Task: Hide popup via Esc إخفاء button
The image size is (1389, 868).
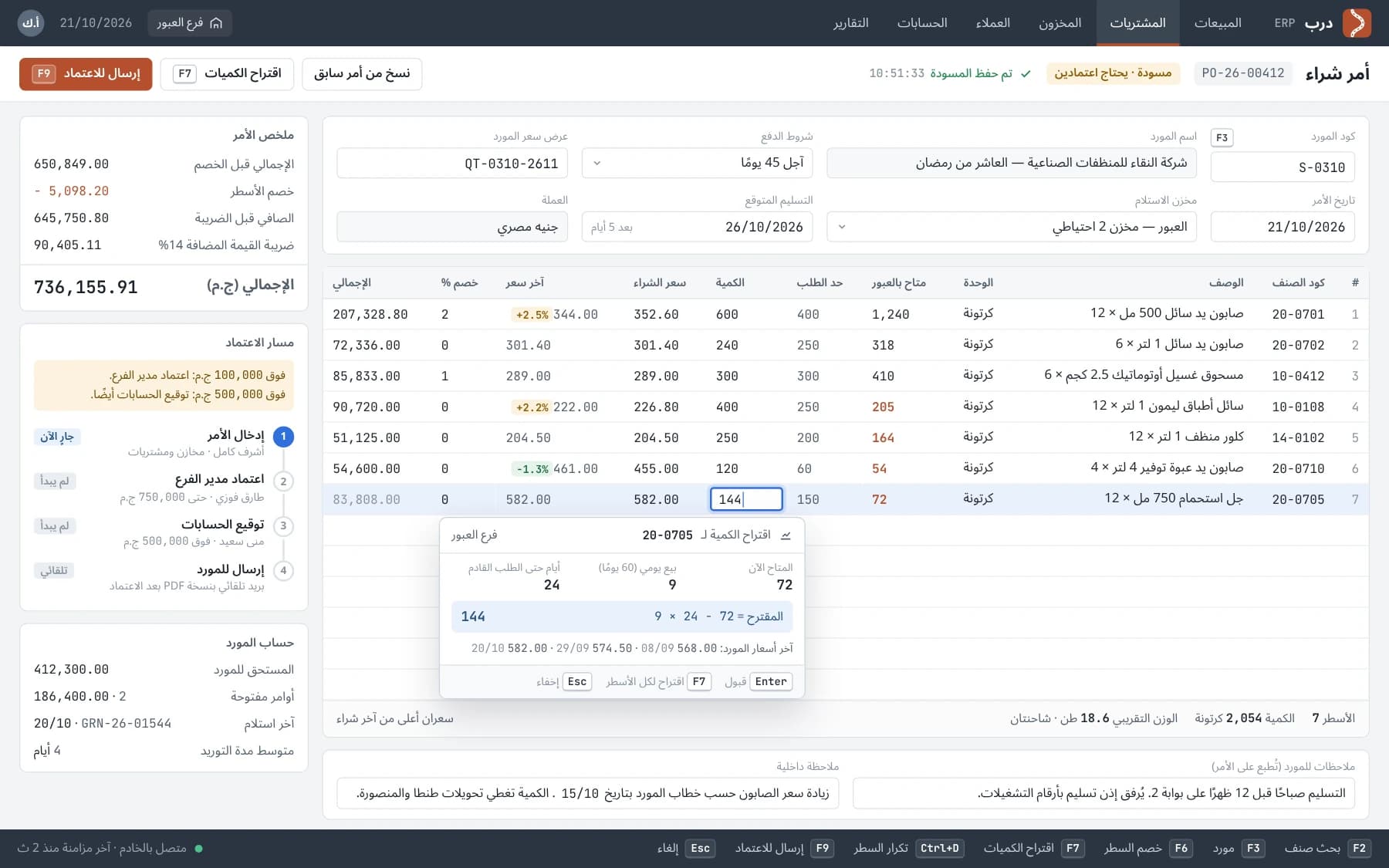Action: 564,681
